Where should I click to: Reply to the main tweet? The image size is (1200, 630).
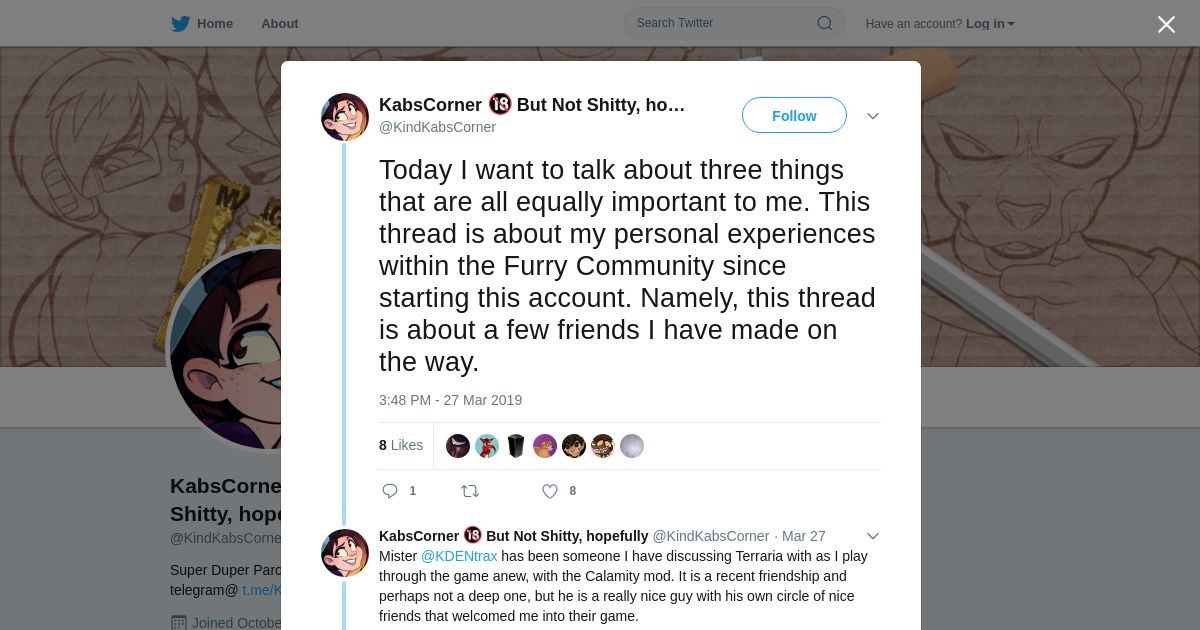tap(391, 491)
